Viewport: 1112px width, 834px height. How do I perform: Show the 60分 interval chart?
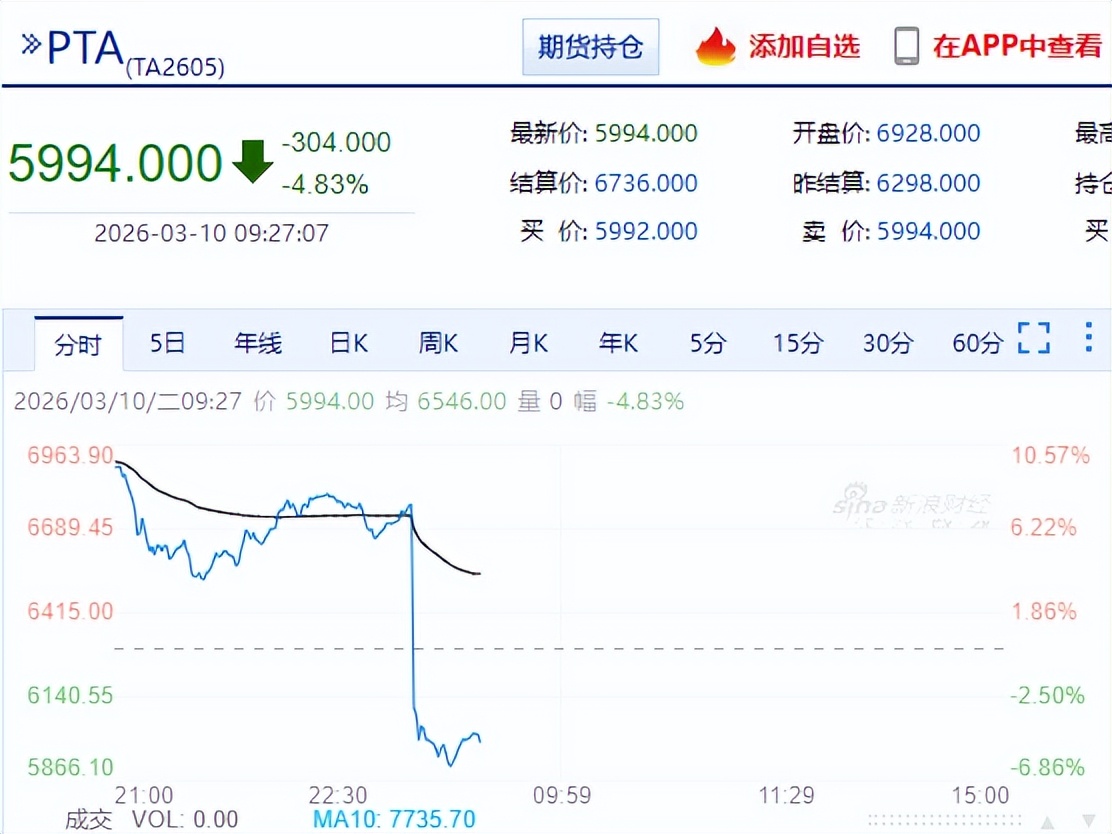point(977,344)
